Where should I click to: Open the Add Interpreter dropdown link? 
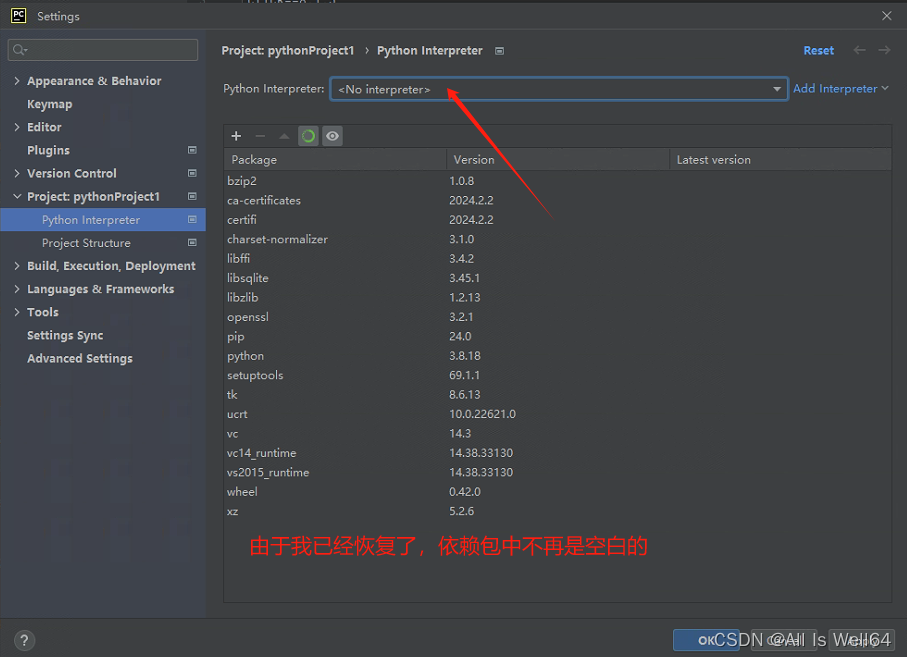(x=840, y=88)
